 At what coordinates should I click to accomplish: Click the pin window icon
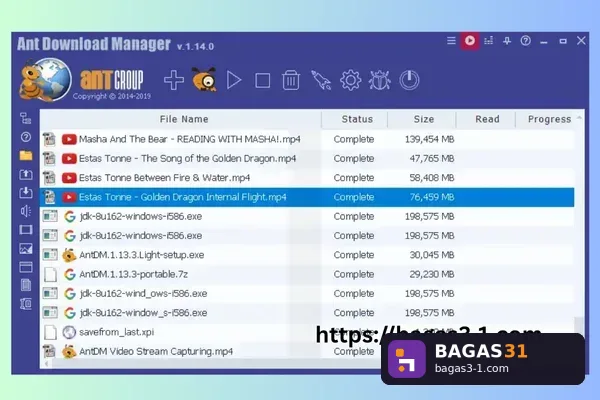click(507, 41)
